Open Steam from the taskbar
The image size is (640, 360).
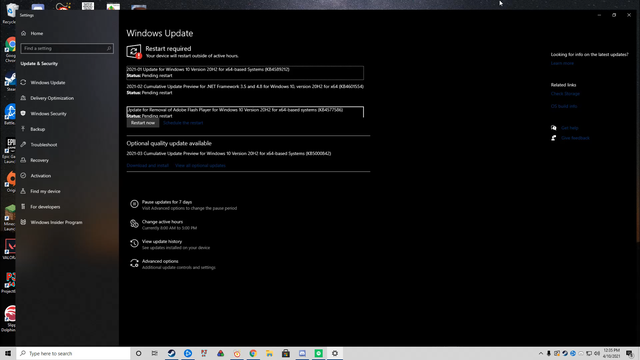(x=171, y=353)
